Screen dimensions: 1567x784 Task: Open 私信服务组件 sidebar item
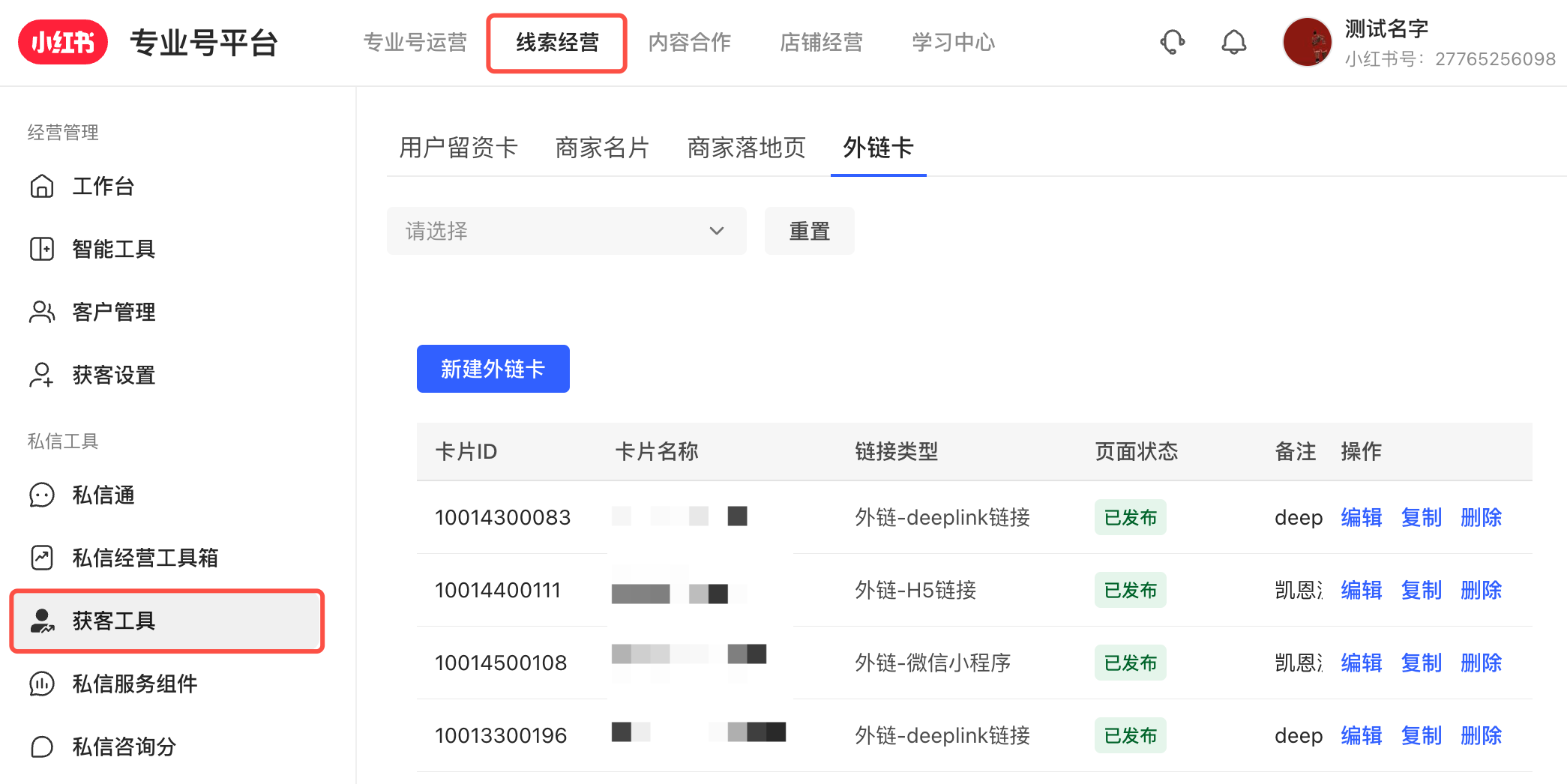[135, 684]
